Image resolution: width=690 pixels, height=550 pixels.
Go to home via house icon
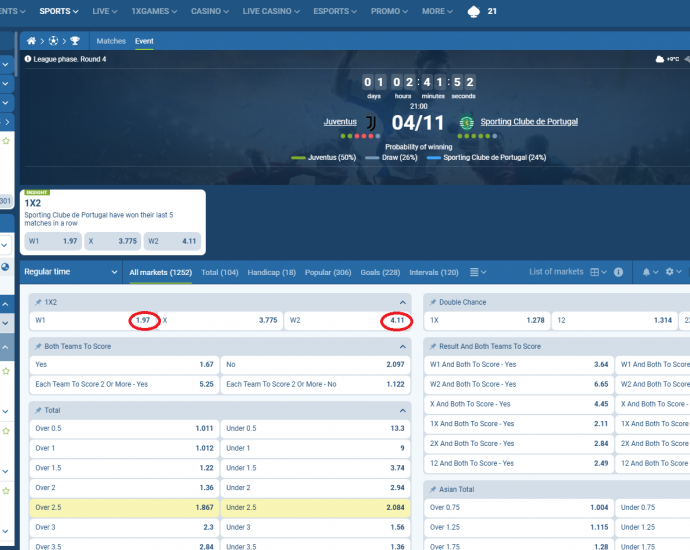31,41
